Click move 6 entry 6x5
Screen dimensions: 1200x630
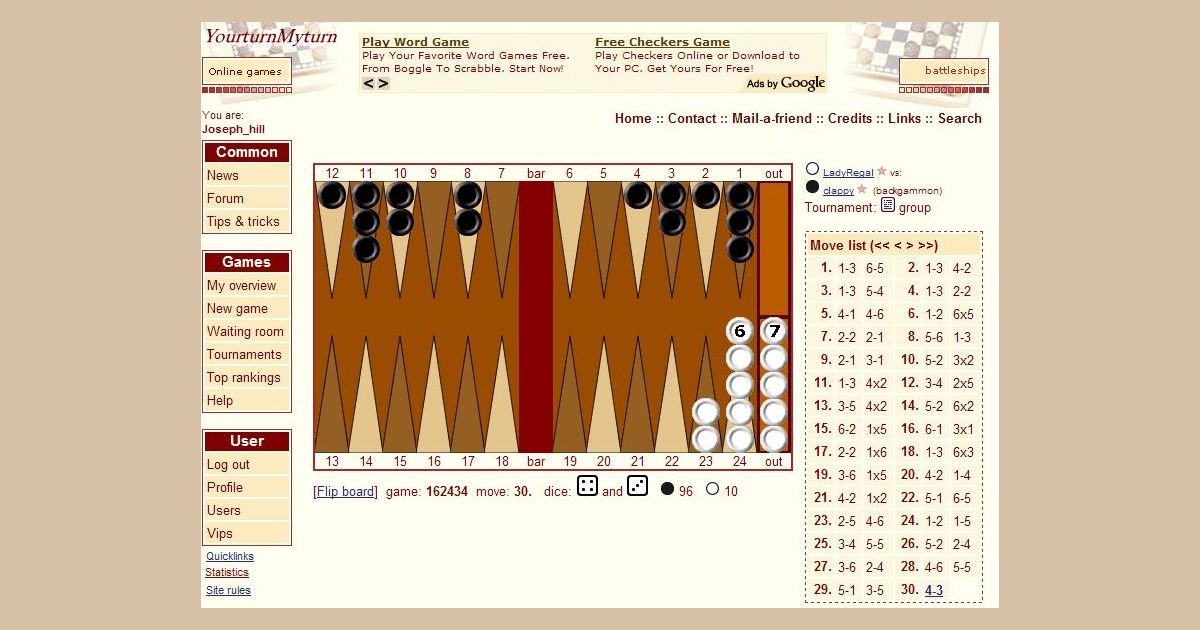(x=962, y=314)
